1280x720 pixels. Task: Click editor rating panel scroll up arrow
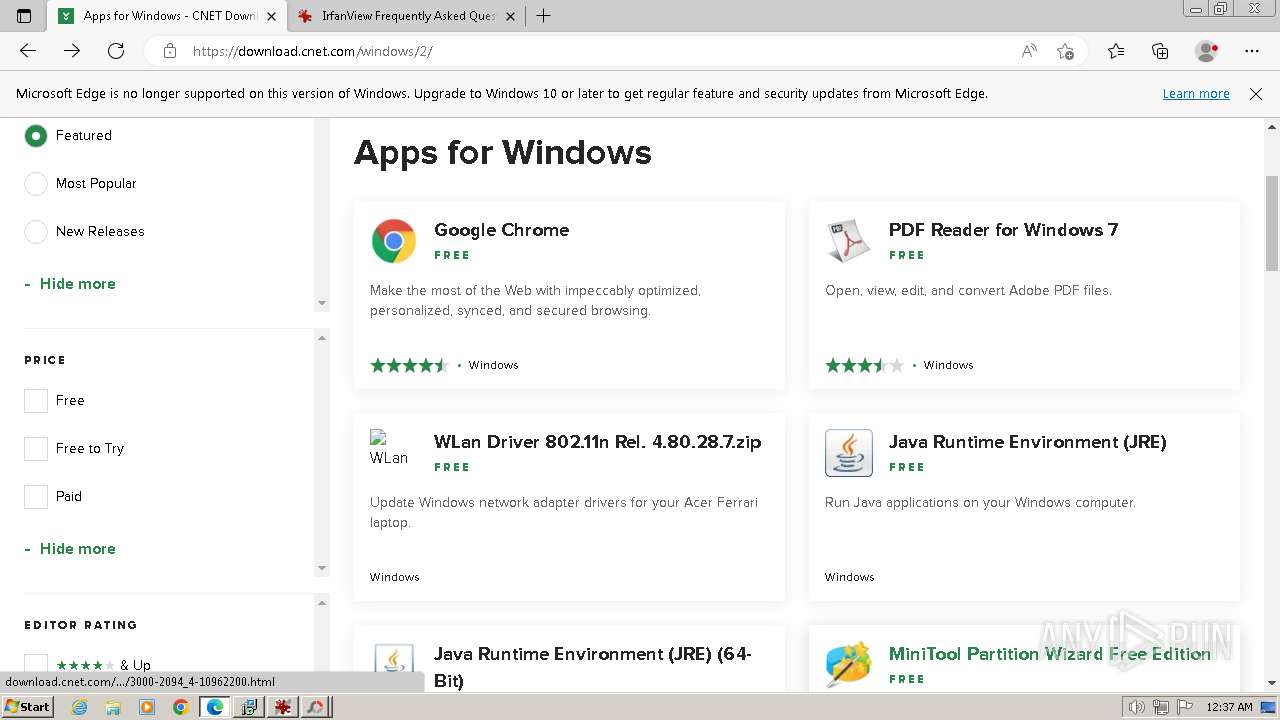click(x=322, y=603)
